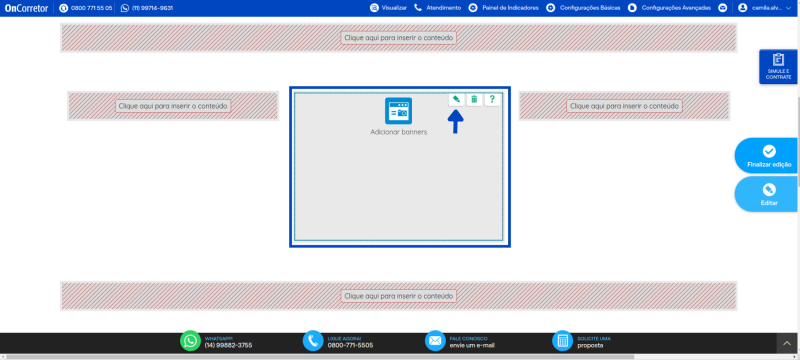800x360 pixels.
Task: Expand the camila.alv... user account dropdown
Action: click(764, 8)
